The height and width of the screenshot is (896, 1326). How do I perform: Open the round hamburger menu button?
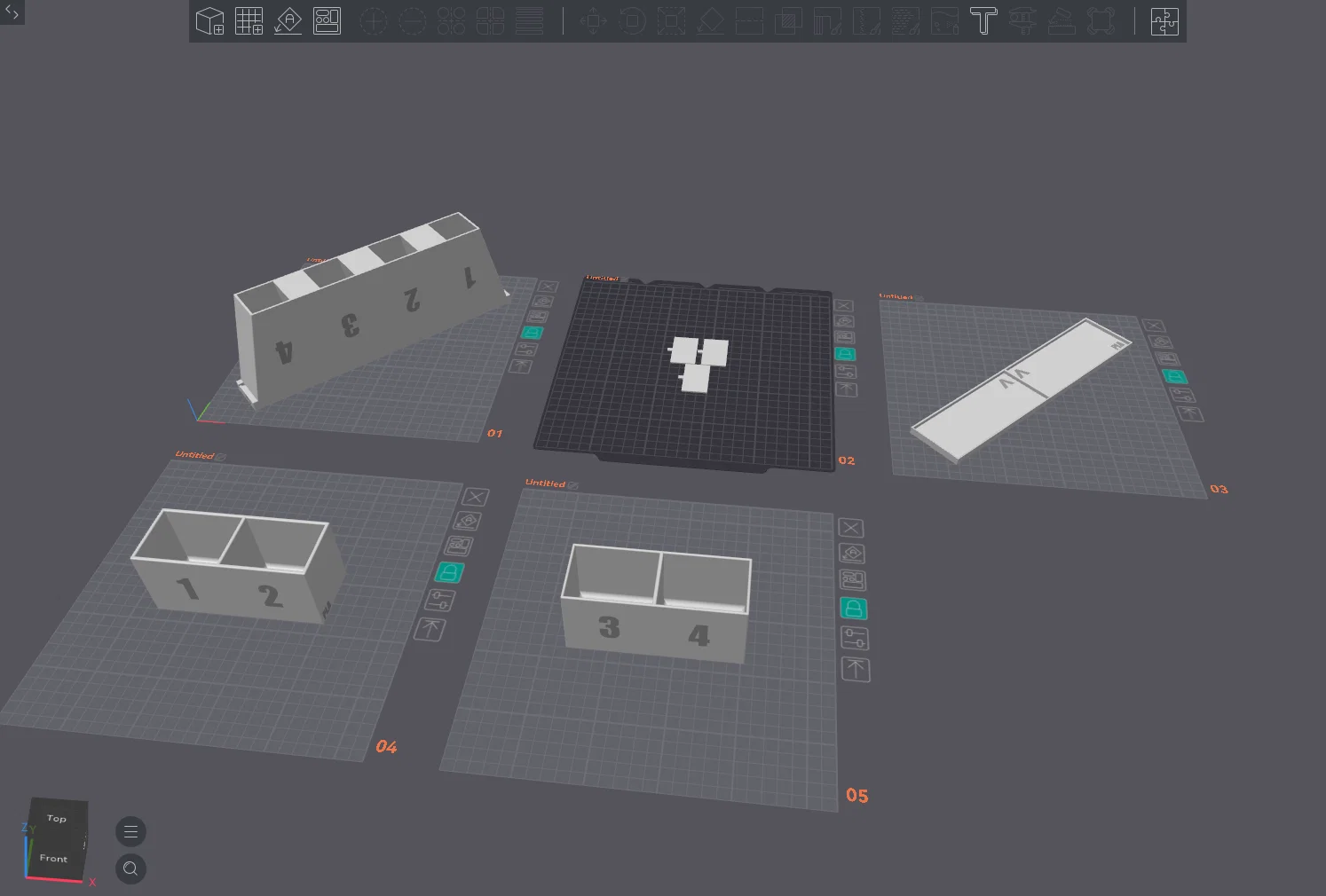[130, 831]
